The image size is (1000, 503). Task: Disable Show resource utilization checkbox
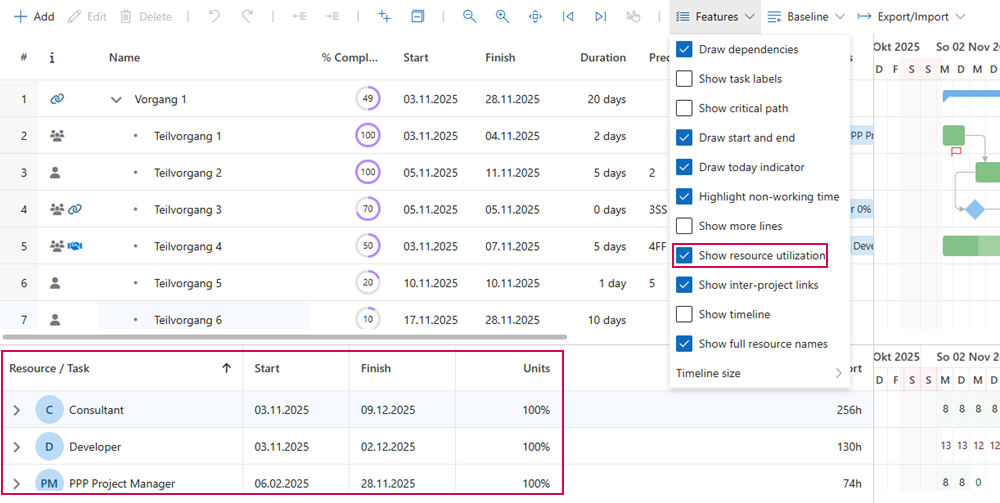[x=684, y=256]
